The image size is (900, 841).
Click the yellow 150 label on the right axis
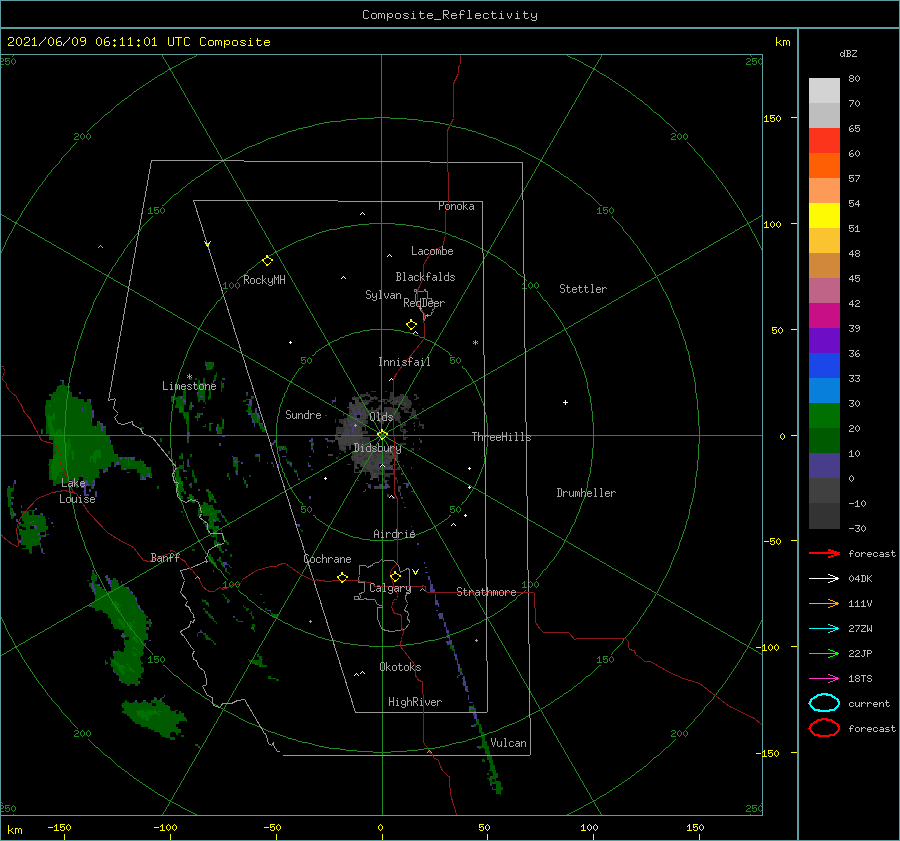(x=772, y=118)
